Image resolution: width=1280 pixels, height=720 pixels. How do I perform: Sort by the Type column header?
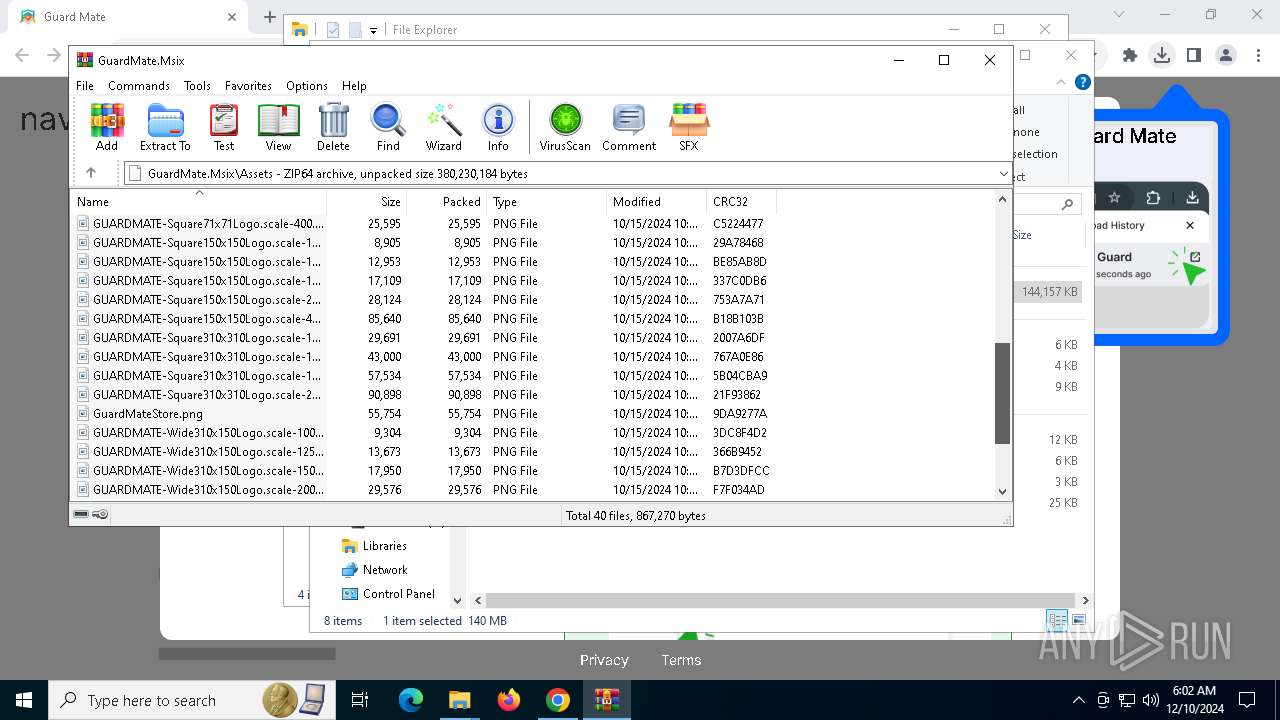coord(546,202)
